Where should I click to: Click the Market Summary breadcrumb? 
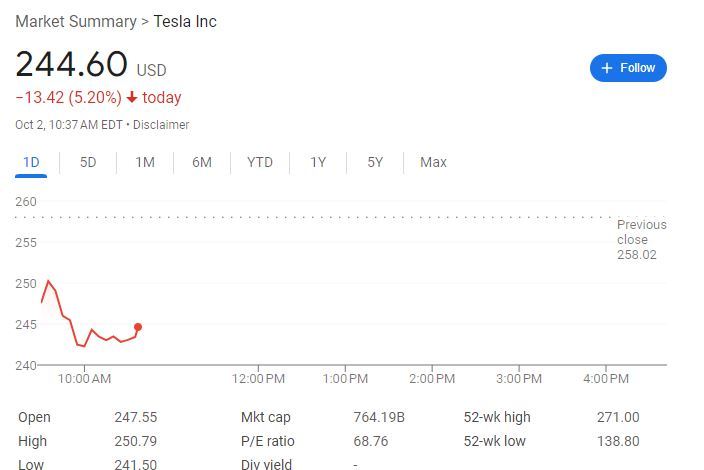click(76, 21)
